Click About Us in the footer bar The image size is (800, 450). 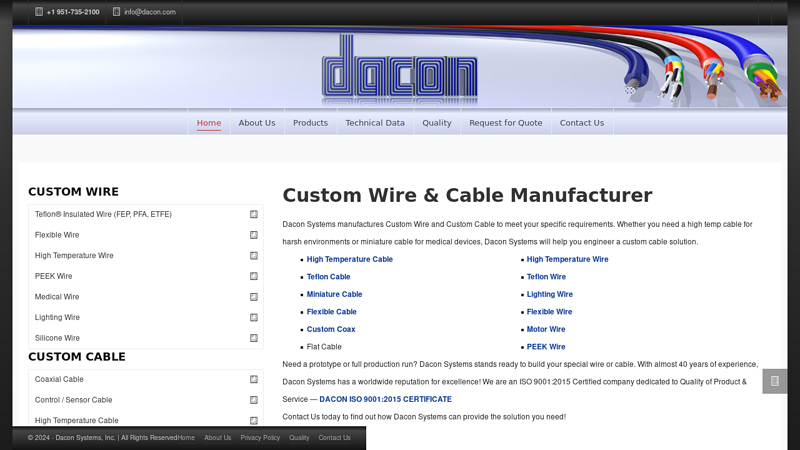pos(217,438)
